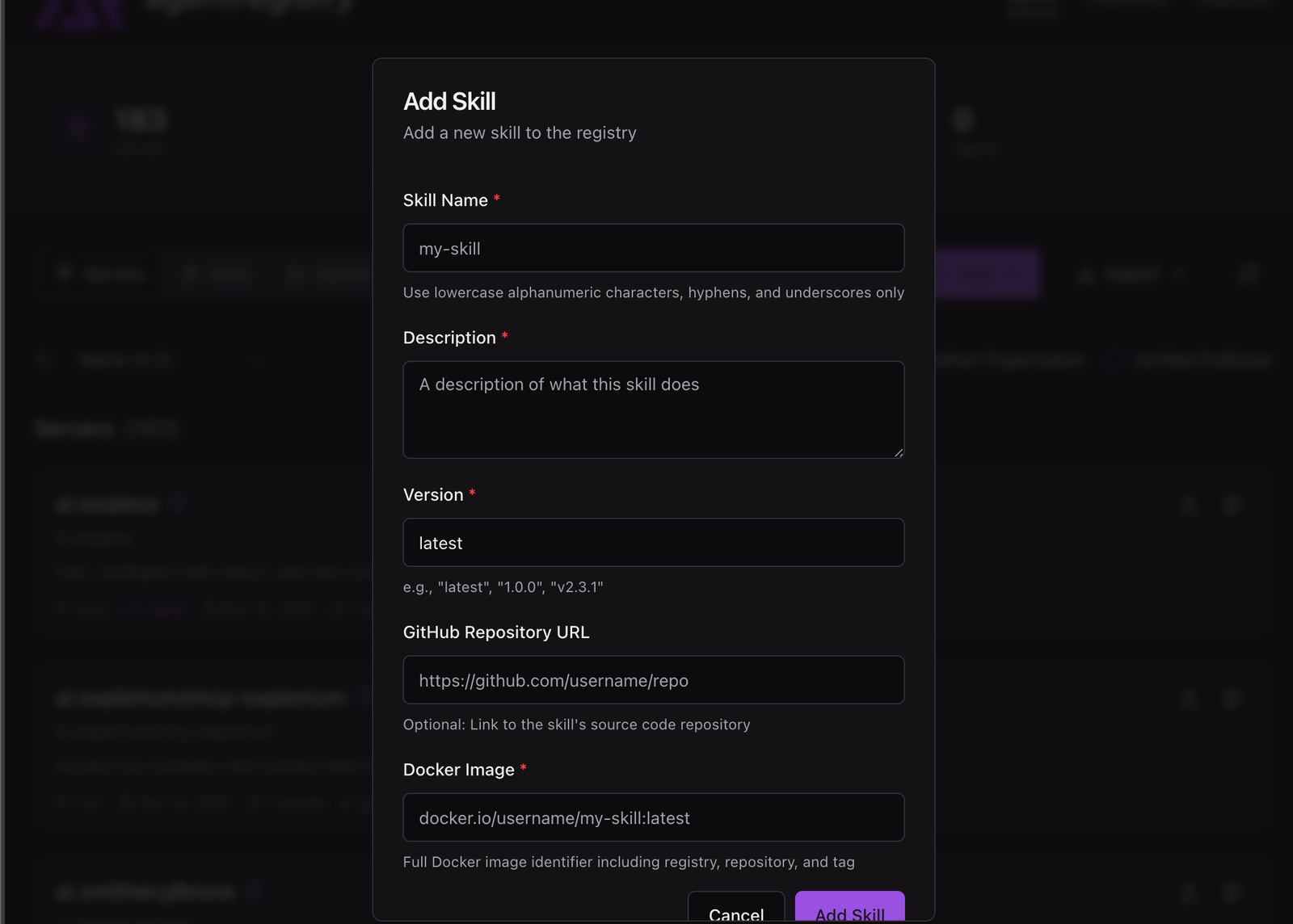Viewport: 1293px width, 924px height.
Task: Select the blurred Servers tab behind dialog
Action: [x=102, y=275]
